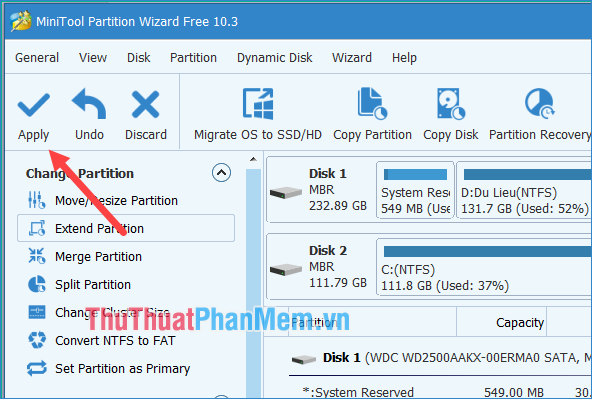592x399 pixels.
Task: Choose Move/Resize Partition text in sidebar
Action: (x=116, y=200)
